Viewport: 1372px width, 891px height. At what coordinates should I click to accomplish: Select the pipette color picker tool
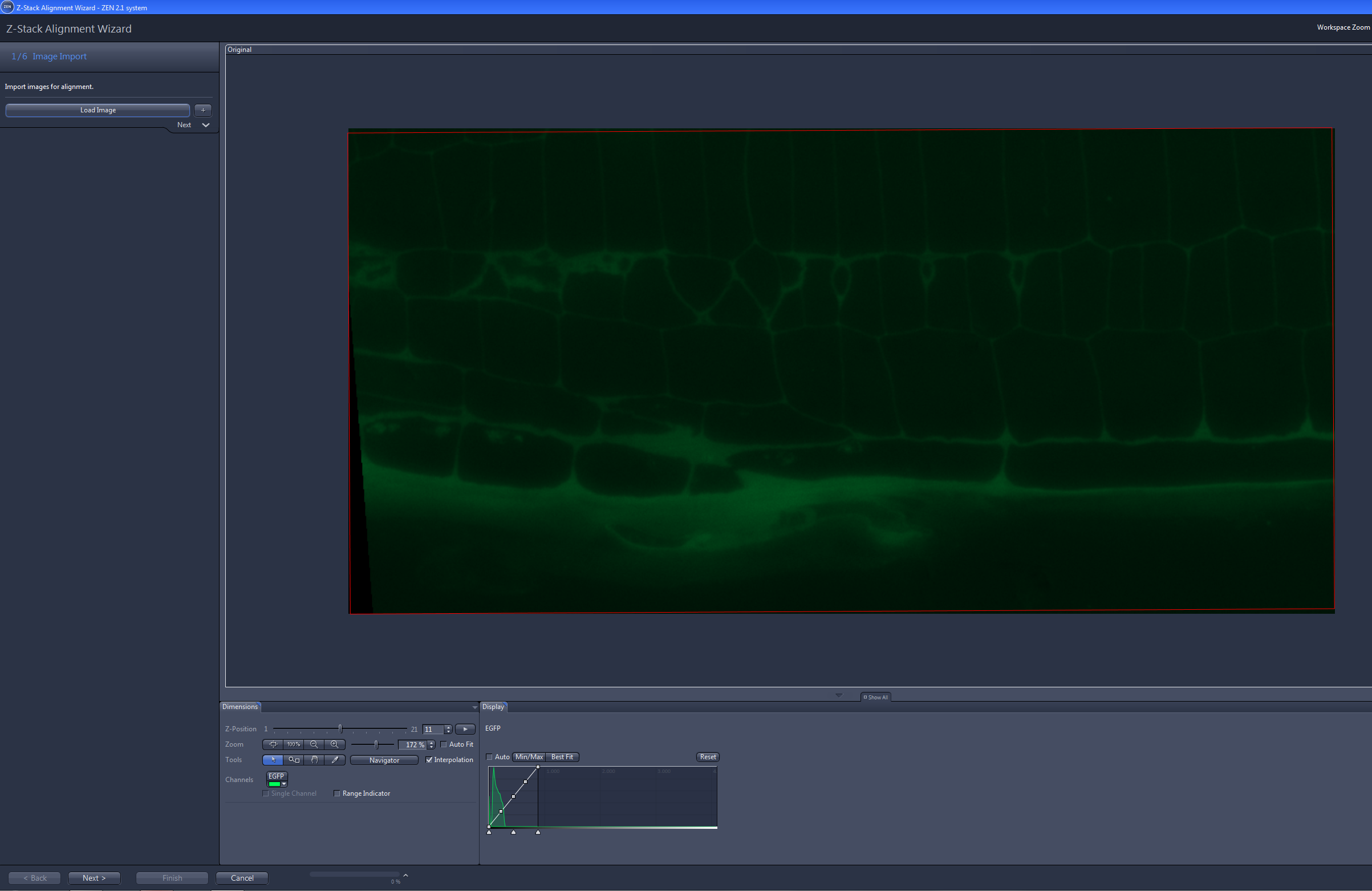[x=335, y=759]
